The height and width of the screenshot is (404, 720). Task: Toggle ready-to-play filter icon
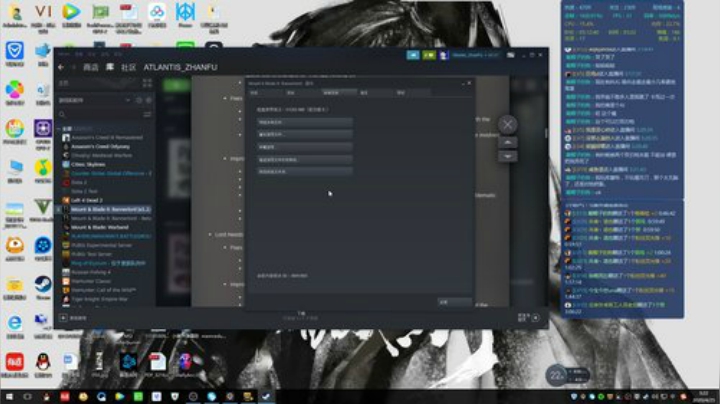pos(148,100)
